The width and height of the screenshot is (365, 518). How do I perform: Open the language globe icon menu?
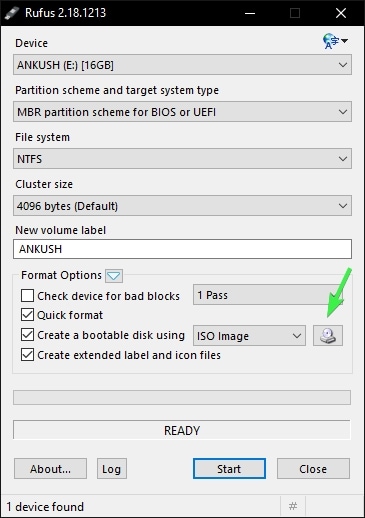[x=335, y=41]
